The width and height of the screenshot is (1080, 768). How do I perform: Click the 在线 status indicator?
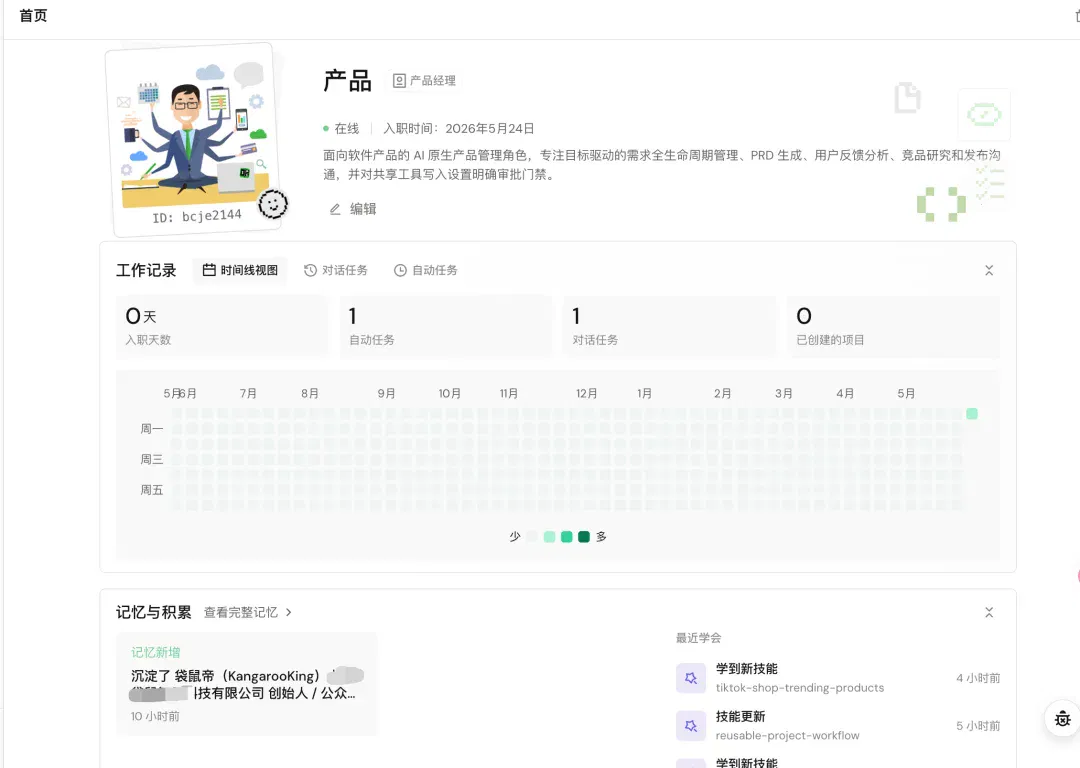coord(341,129)
